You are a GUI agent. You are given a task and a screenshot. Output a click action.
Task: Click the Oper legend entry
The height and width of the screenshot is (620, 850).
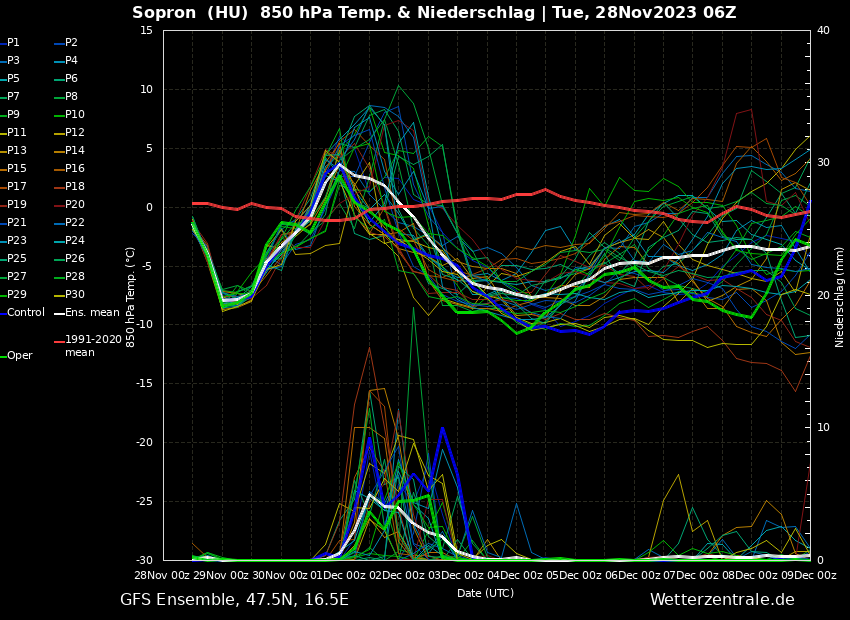19,356
